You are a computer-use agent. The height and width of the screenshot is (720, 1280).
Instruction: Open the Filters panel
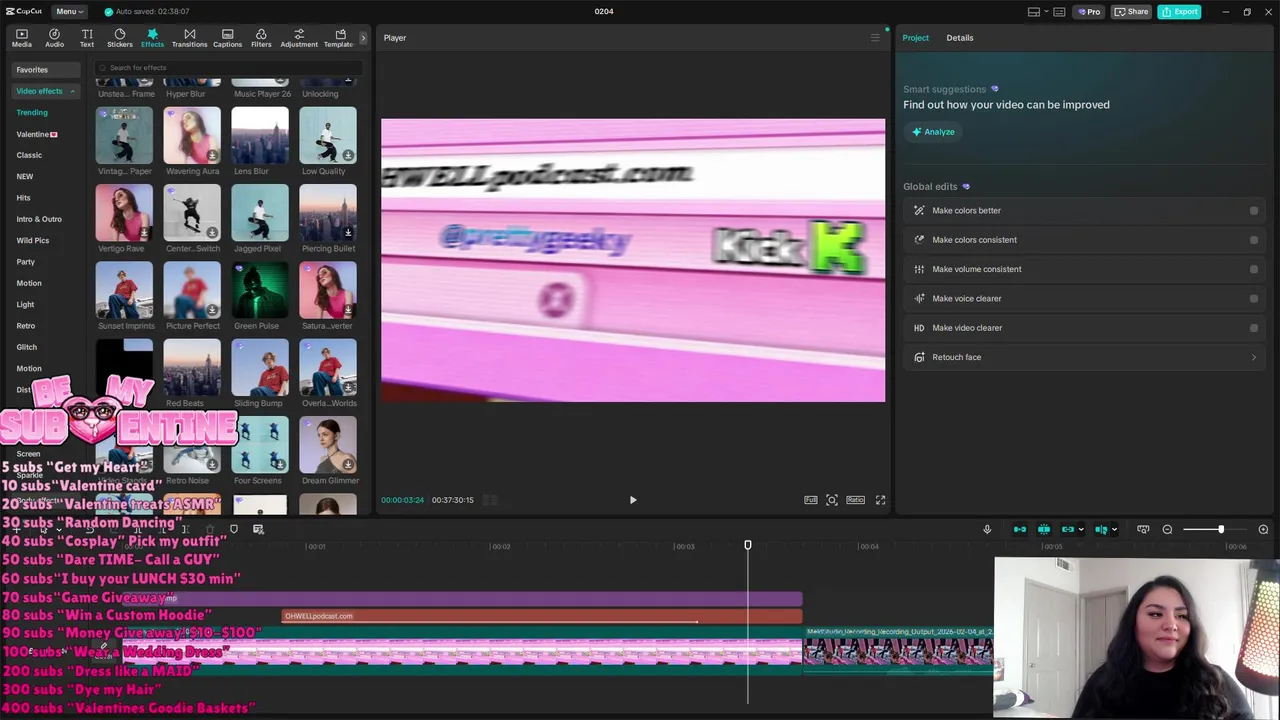click(261, 38)
